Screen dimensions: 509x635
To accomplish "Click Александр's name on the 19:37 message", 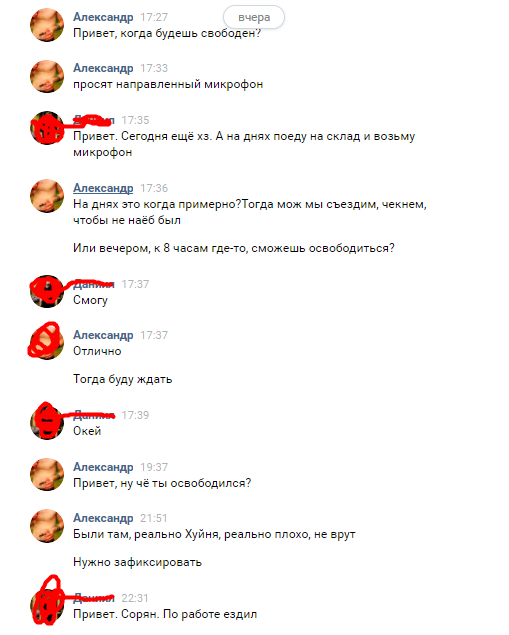I will [x=103, y=467].
